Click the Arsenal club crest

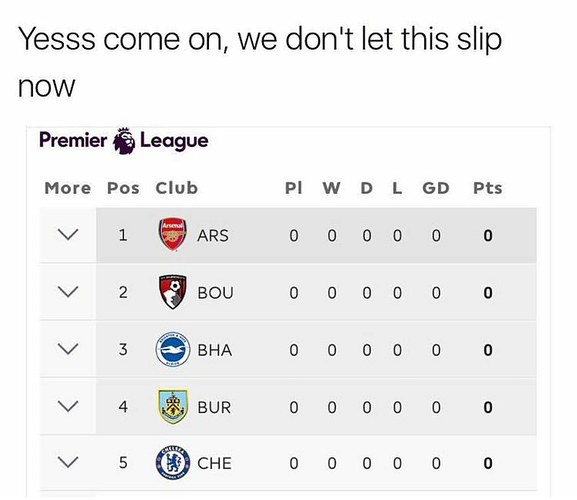[172, 234]
